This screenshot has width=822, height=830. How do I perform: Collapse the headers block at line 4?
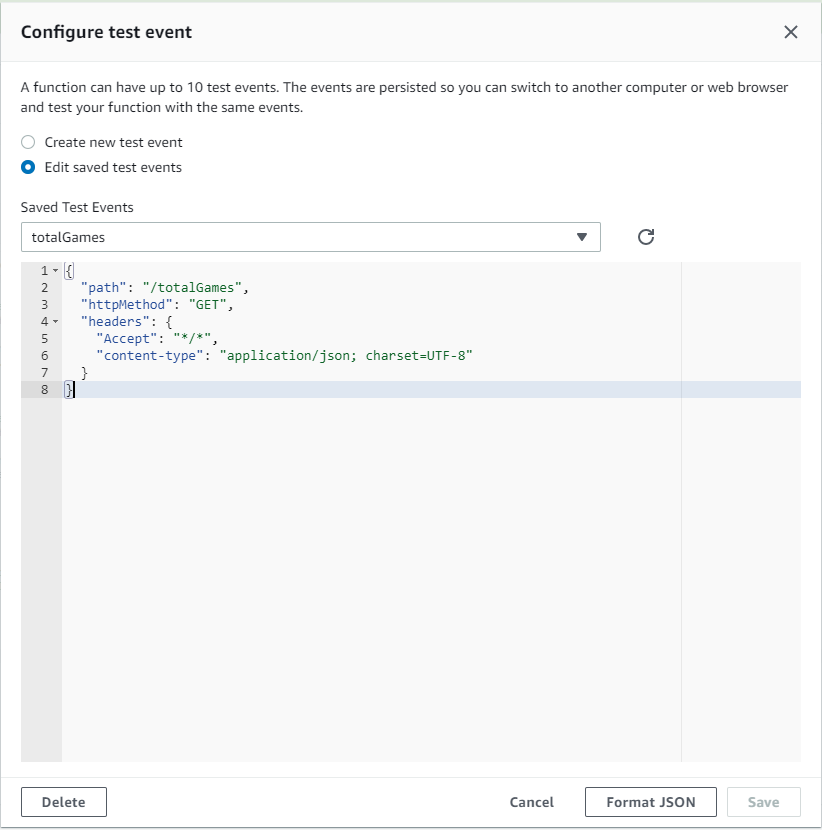56,321
